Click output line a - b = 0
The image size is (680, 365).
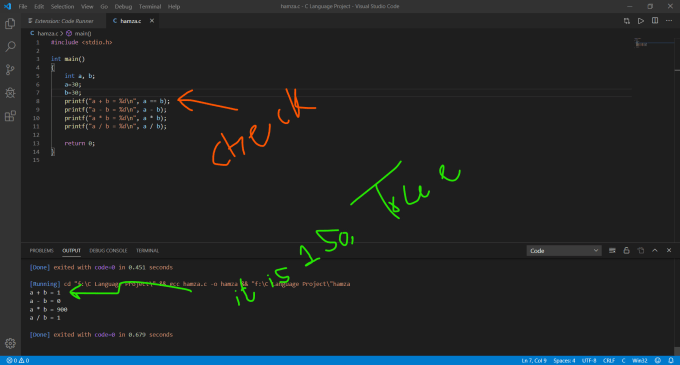[45, 301]
